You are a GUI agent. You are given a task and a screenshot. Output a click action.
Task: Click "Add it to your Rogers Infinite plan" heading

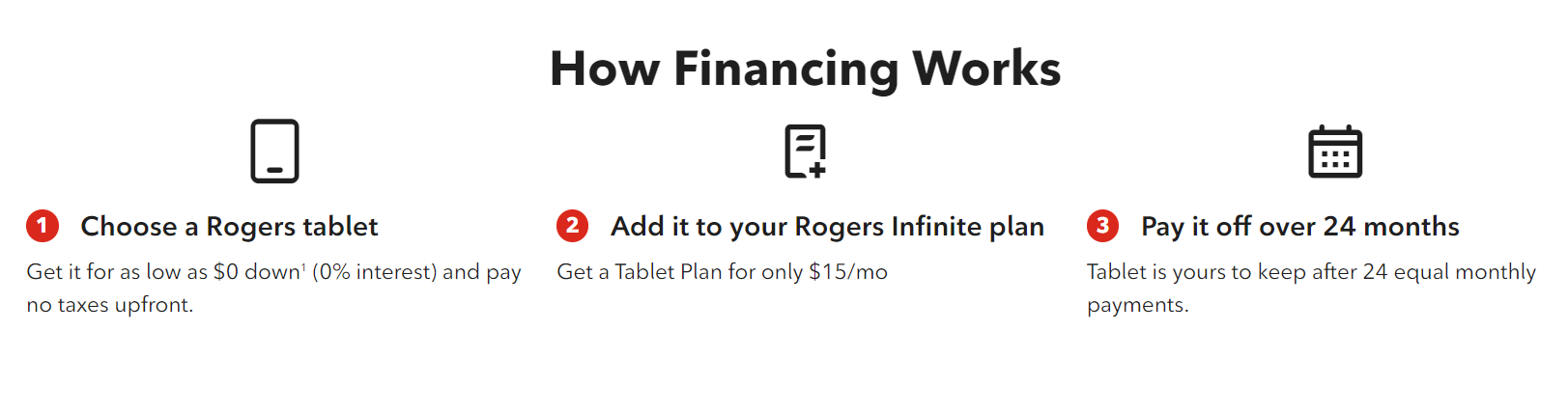[x=827, y=227]
